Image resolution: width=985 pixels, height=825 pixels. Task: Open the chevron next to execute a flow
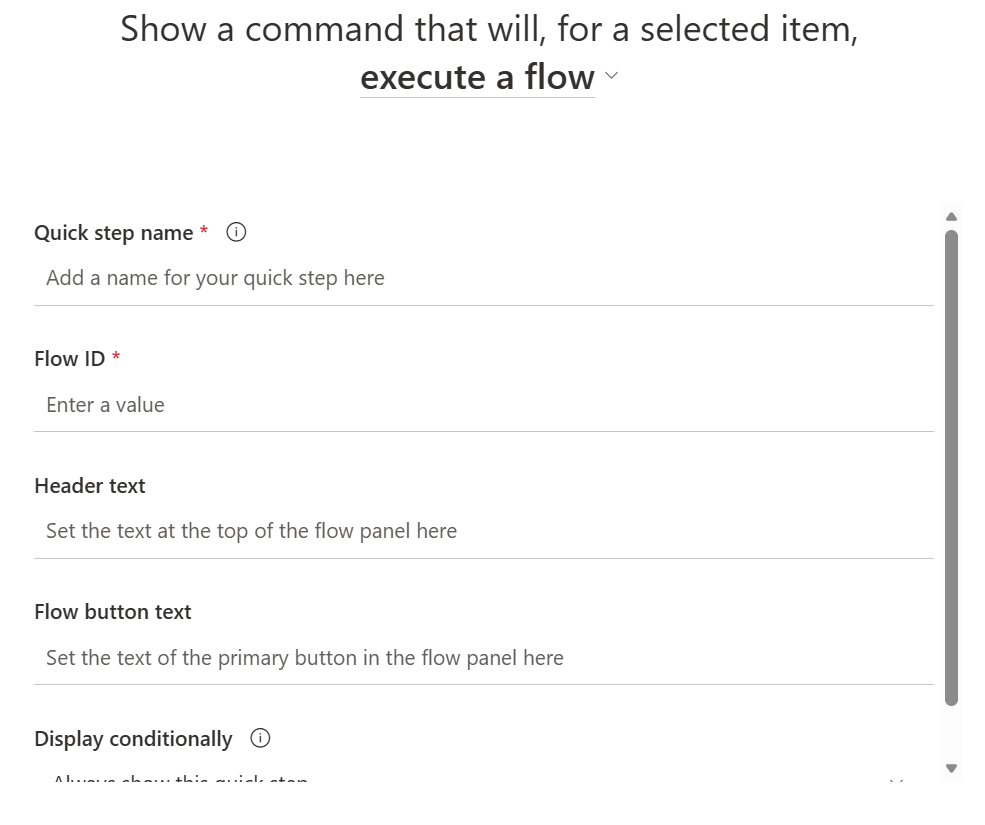click(612, 76)
